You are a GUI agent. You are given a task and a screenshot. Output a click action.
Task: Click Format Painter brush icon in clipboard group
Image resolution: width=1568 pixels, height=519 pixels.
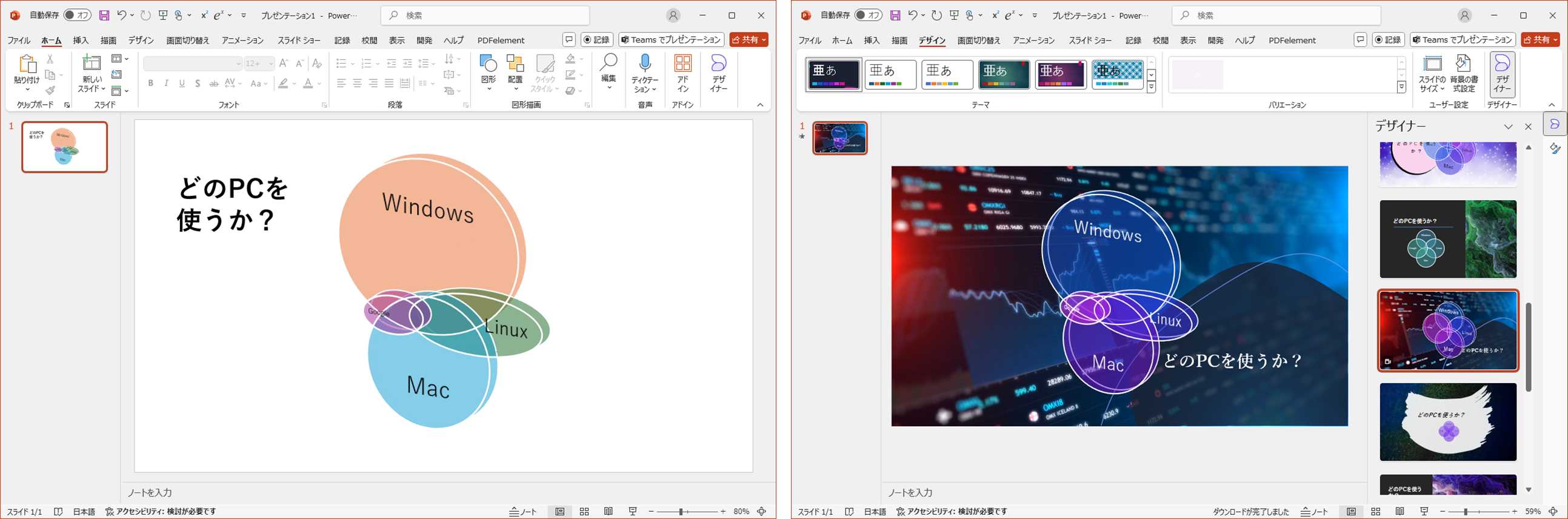click(x=50, y=90)
